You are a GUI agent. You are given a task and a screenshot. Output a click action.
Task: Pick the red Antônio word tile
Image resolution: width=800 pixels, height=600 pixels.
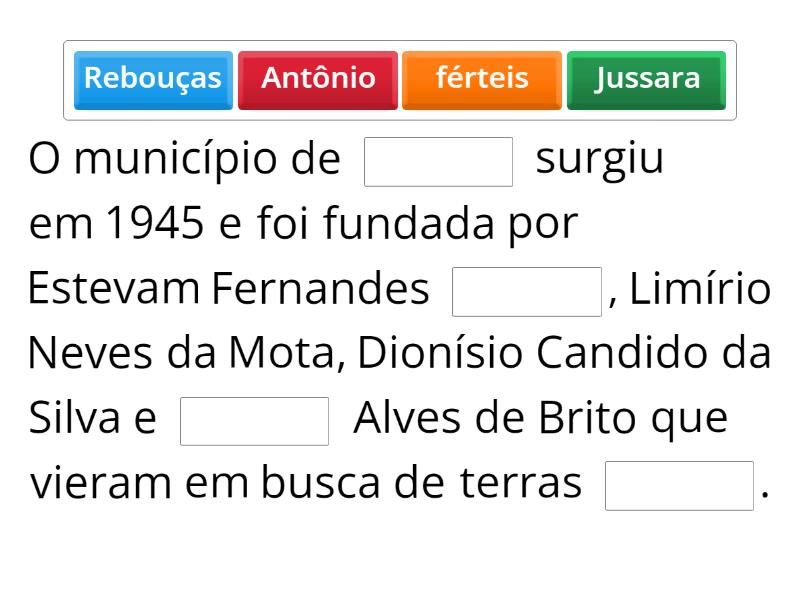pyautogui.click(x=318, y=79)
